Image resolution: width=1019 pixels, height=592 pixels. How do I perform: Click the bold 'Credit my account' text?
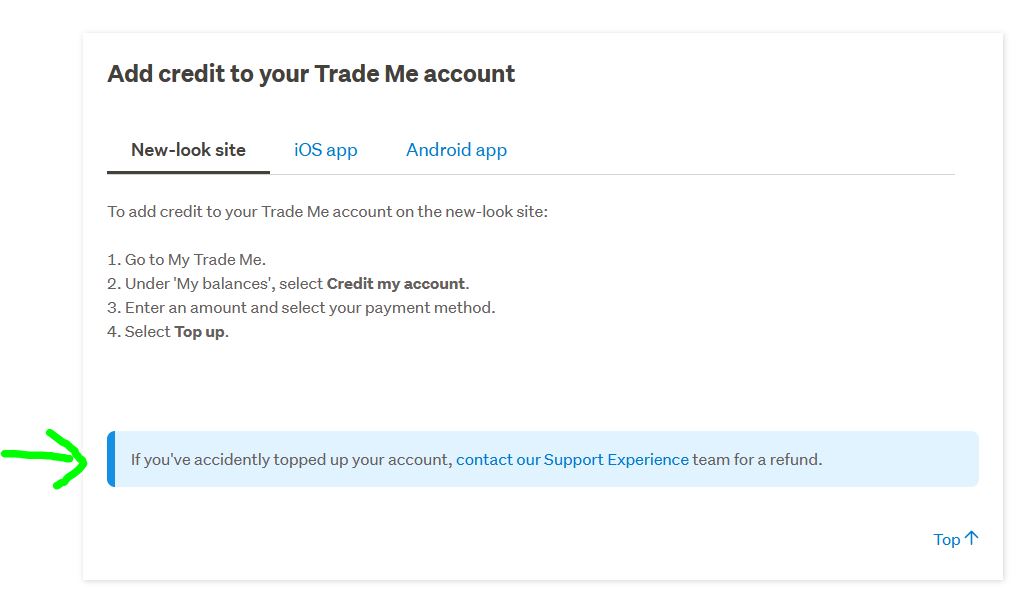(x=395, y=284)
